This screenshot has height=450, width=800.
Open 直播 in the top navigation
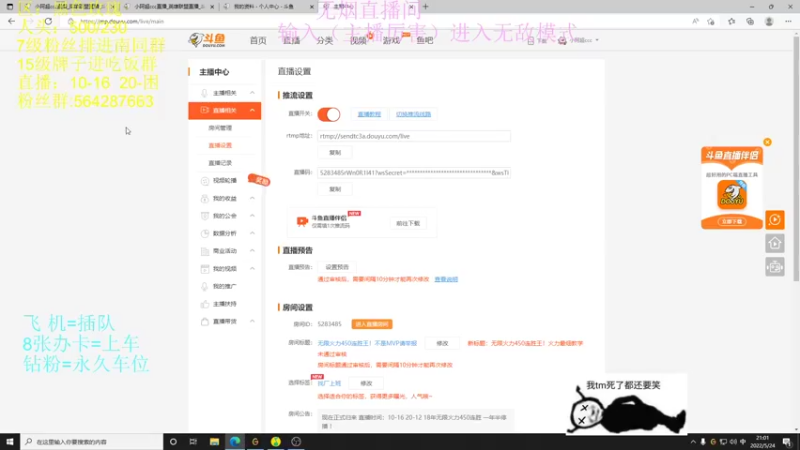click(291, 40)
